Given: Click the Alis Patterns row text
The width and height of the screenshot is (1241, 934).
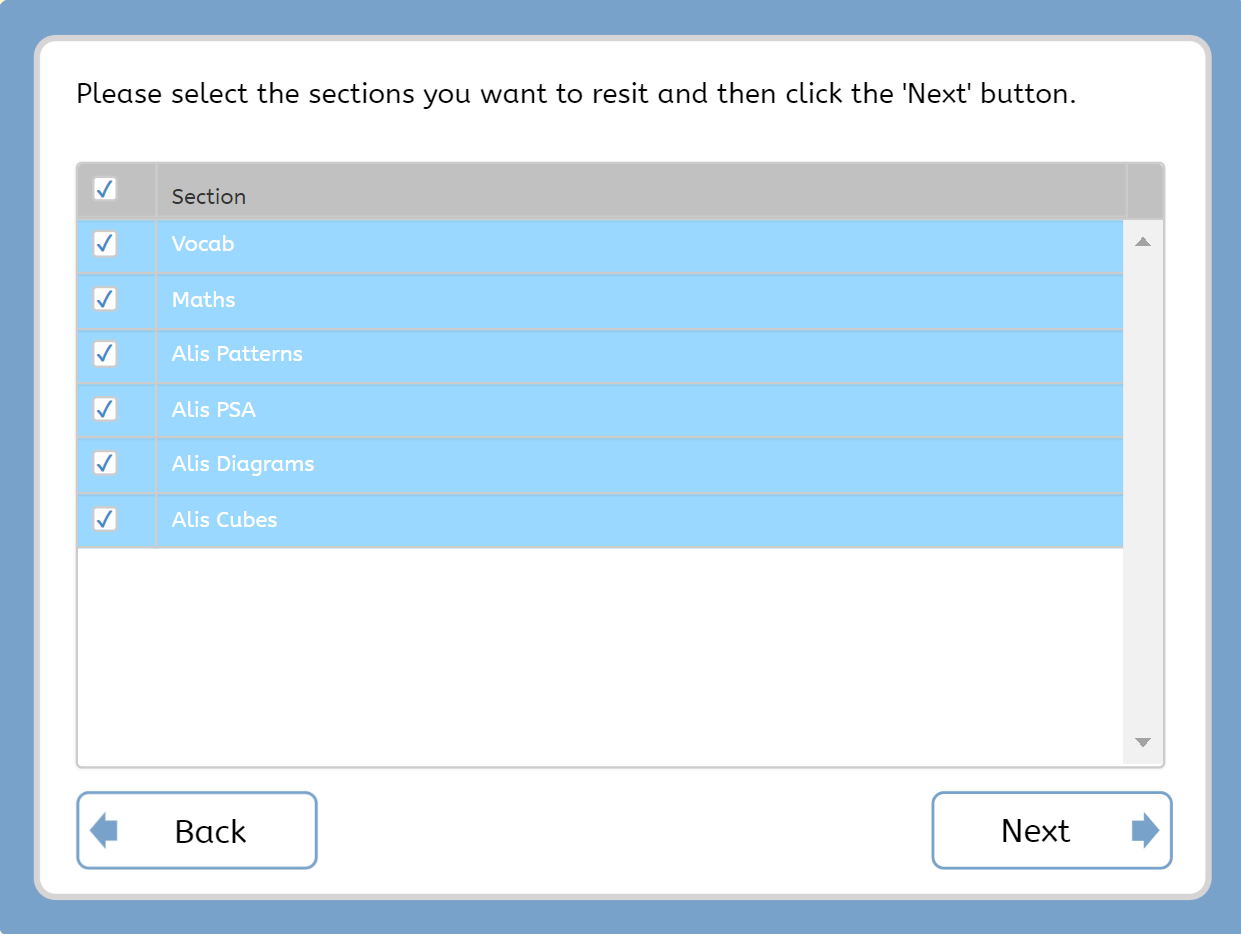Looking at the screenshot, I should 237,354.
